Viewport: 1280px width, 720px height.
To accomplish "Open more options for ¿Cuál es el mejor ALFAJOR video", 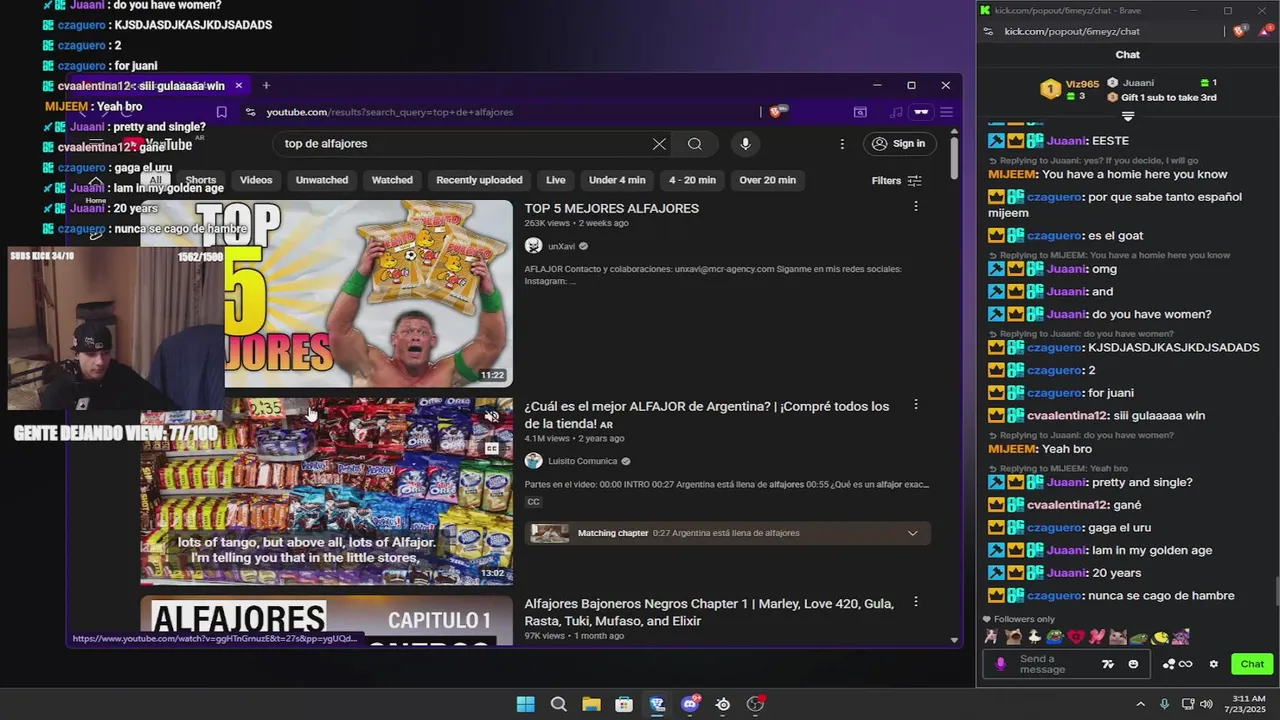I will tap(915, 405).
